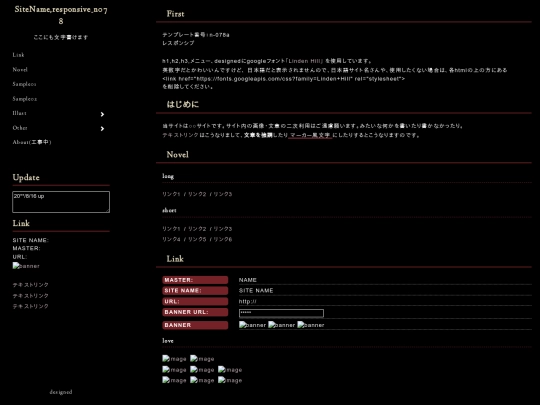Click リンク3 under long section
Viewport: 540px width, 405px height.
coord(223,194)
